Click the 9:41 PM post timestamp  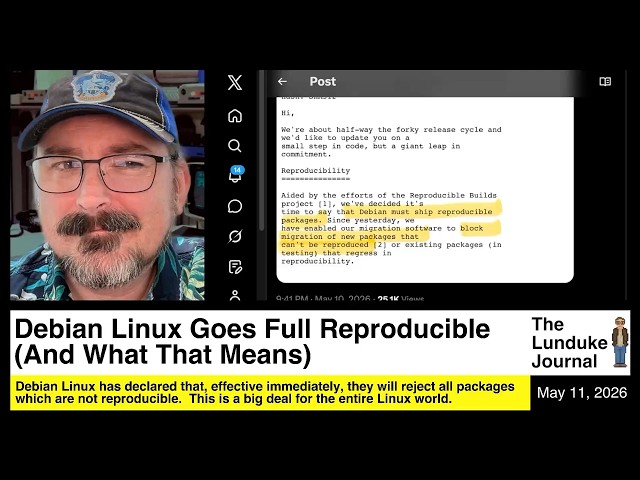pos(291,298)
